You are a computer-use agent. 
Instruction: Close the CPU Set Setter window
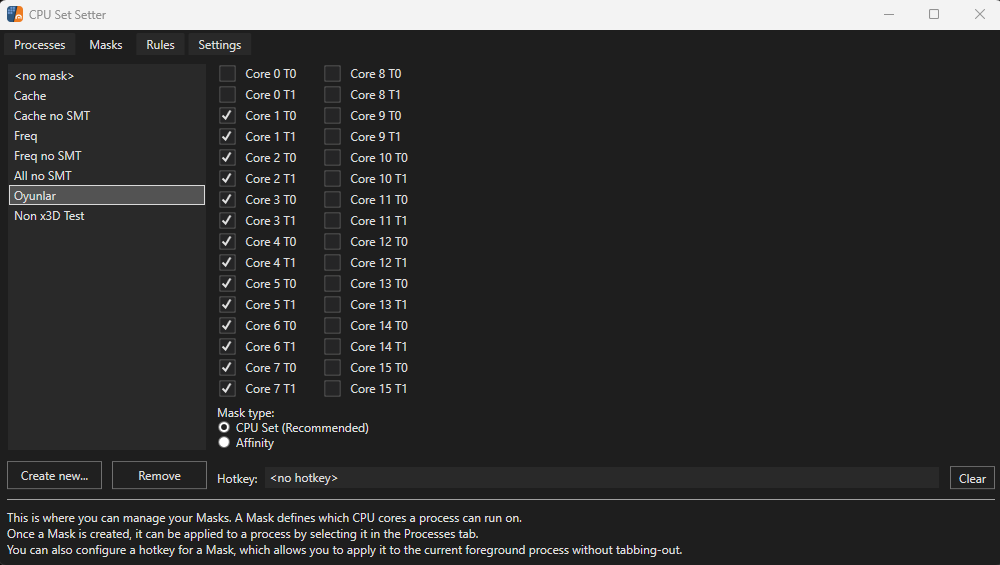980,14
